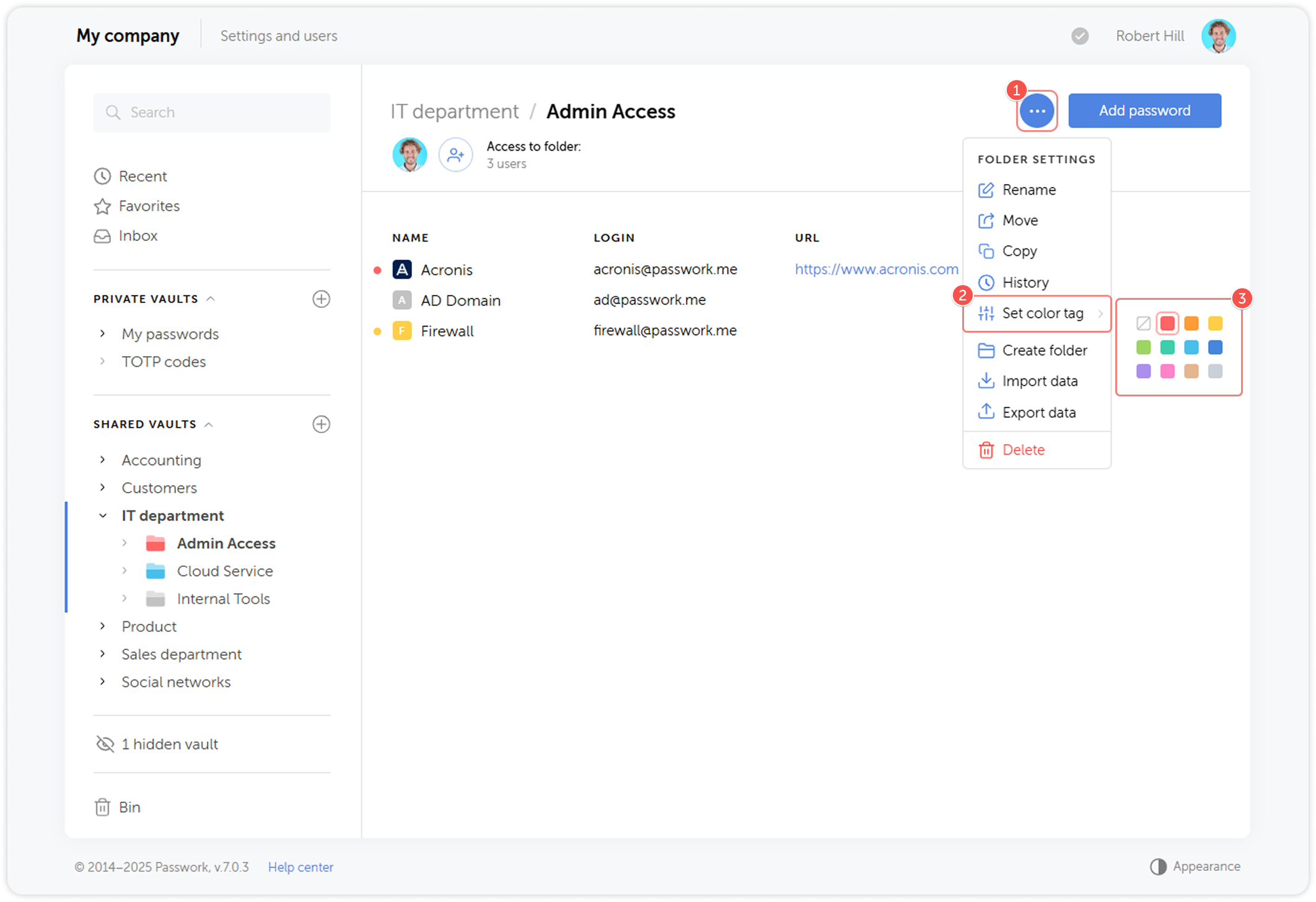
Task: Select Export data menu entry
Action: [x=1038, y=413]
